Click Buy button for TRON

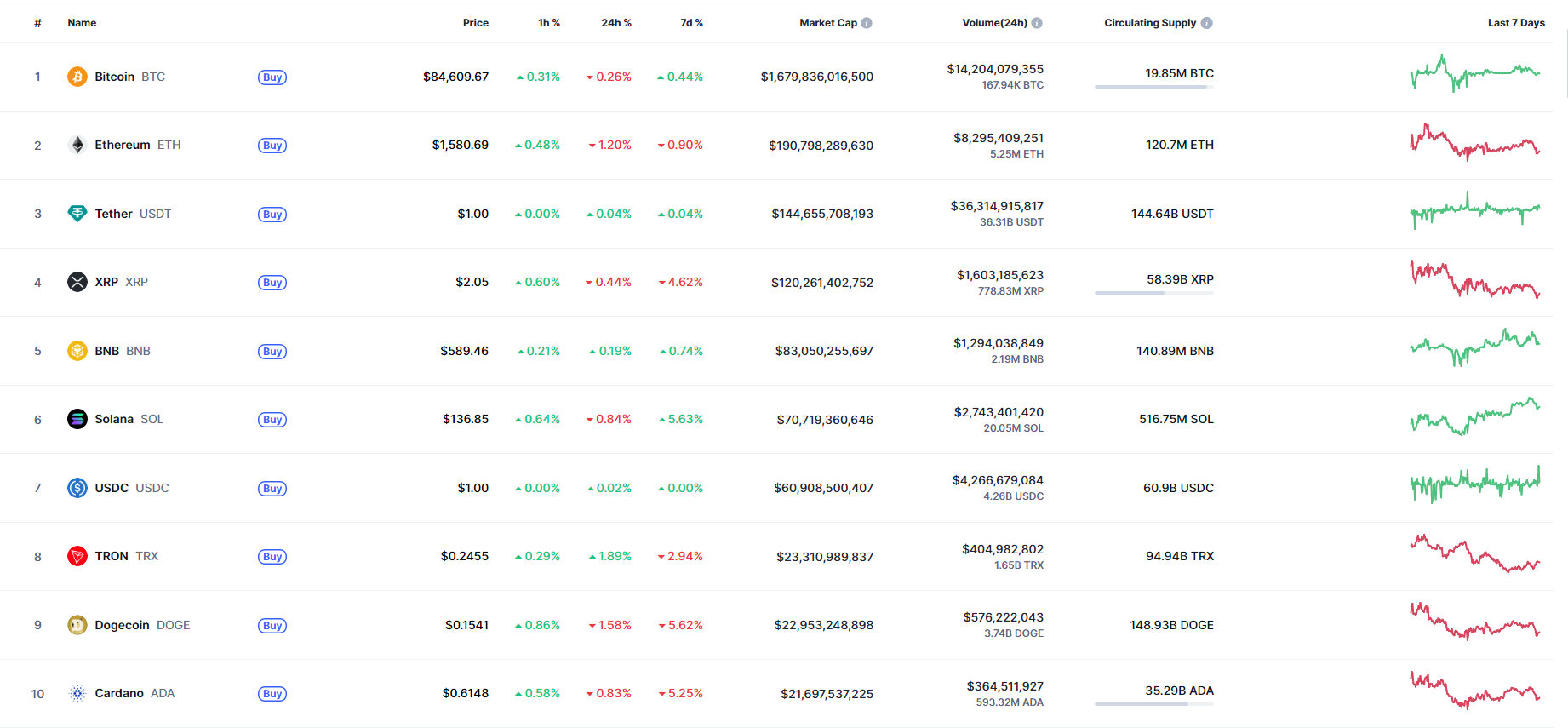coord(272,557)
